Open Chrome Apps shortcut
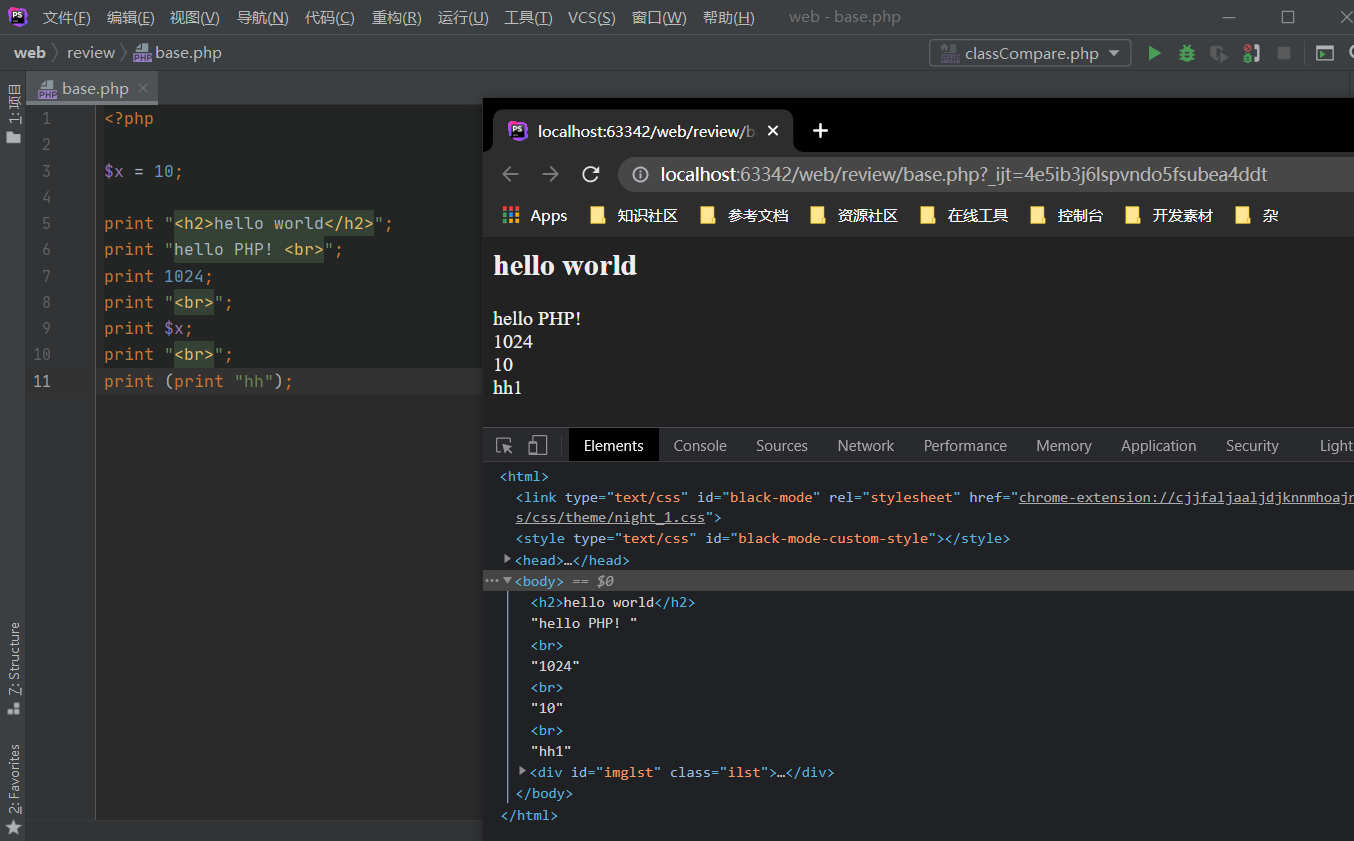The width and height of the screenshot is (1354, 841). [534, 215]
